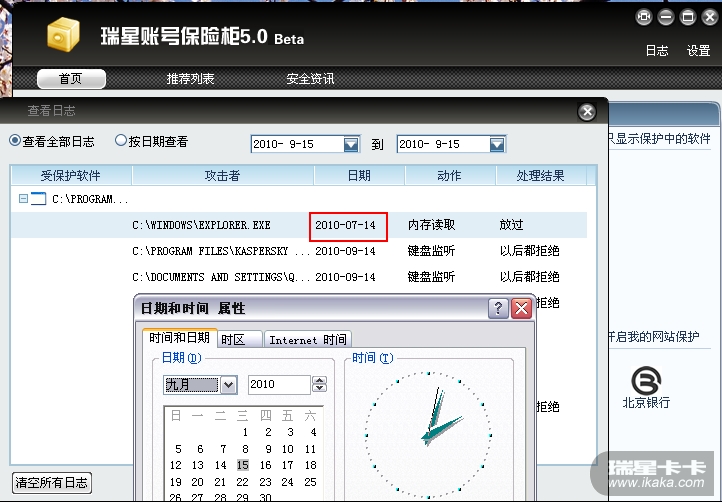722x502 pixels.
Task: Open 安全资讯 tab
Action: click(x=310, y=79)
